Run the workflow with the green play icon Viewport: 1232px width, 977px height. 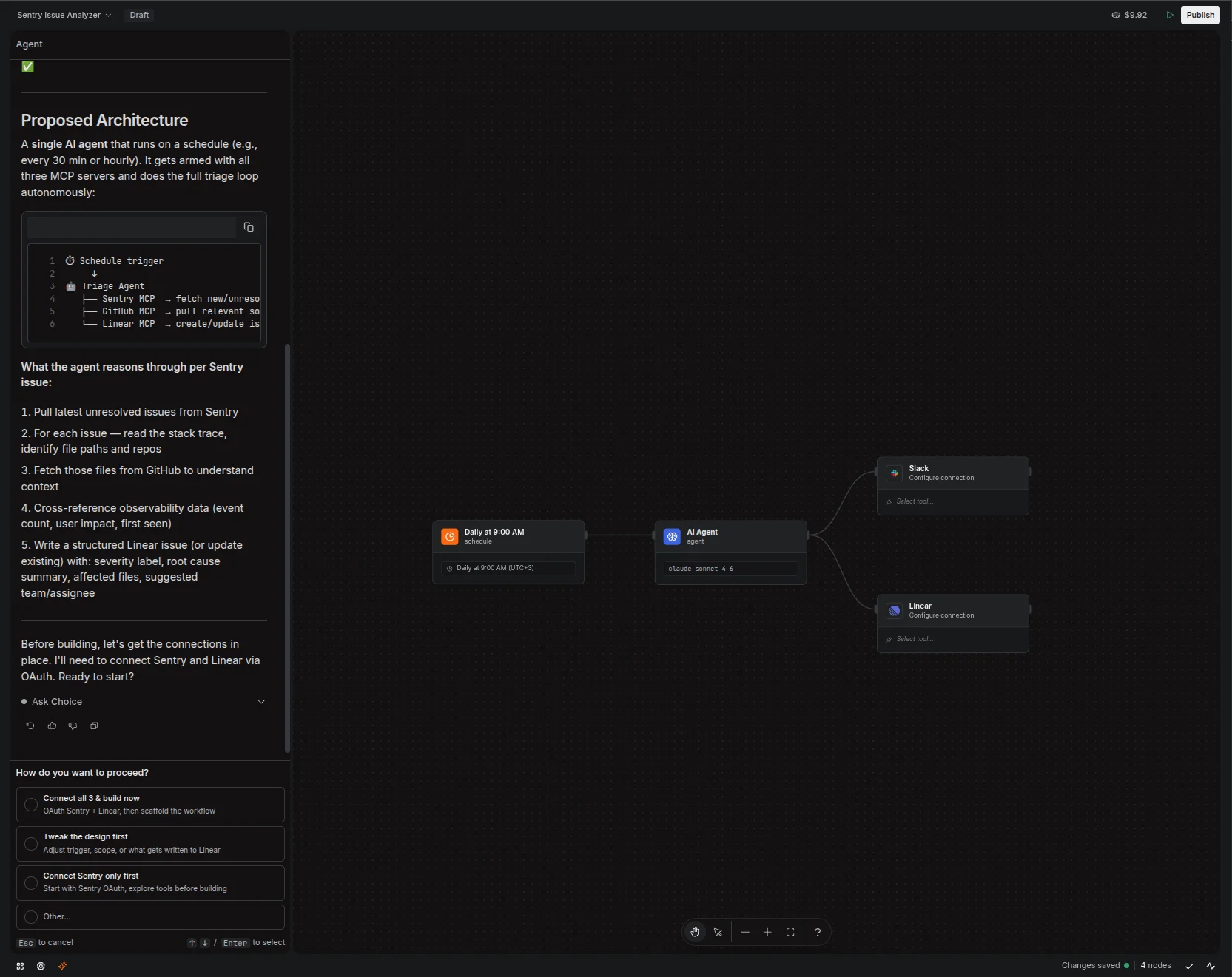[x=1171, y=15]
